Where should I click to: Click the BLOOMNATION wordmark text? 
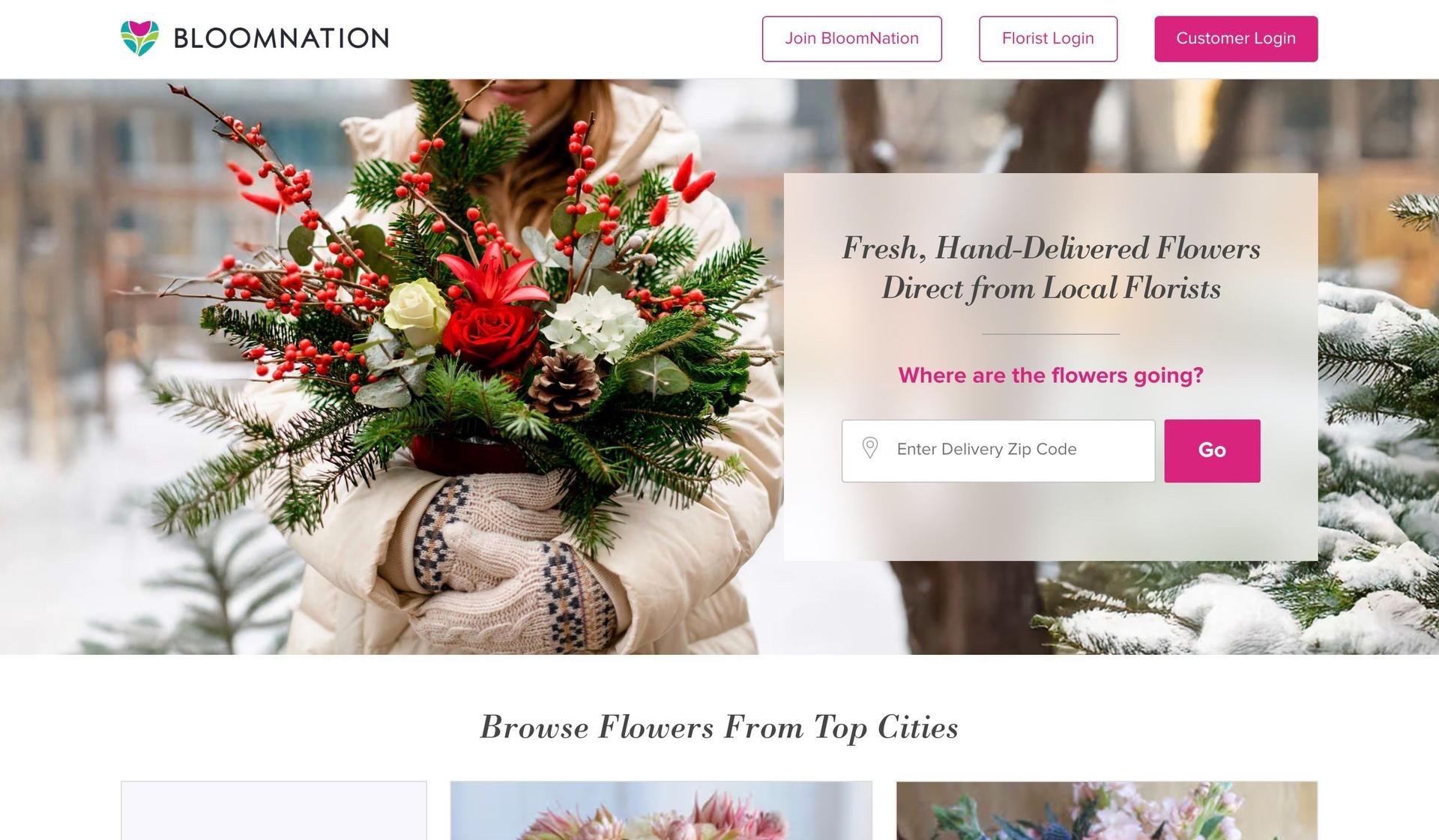281,39
